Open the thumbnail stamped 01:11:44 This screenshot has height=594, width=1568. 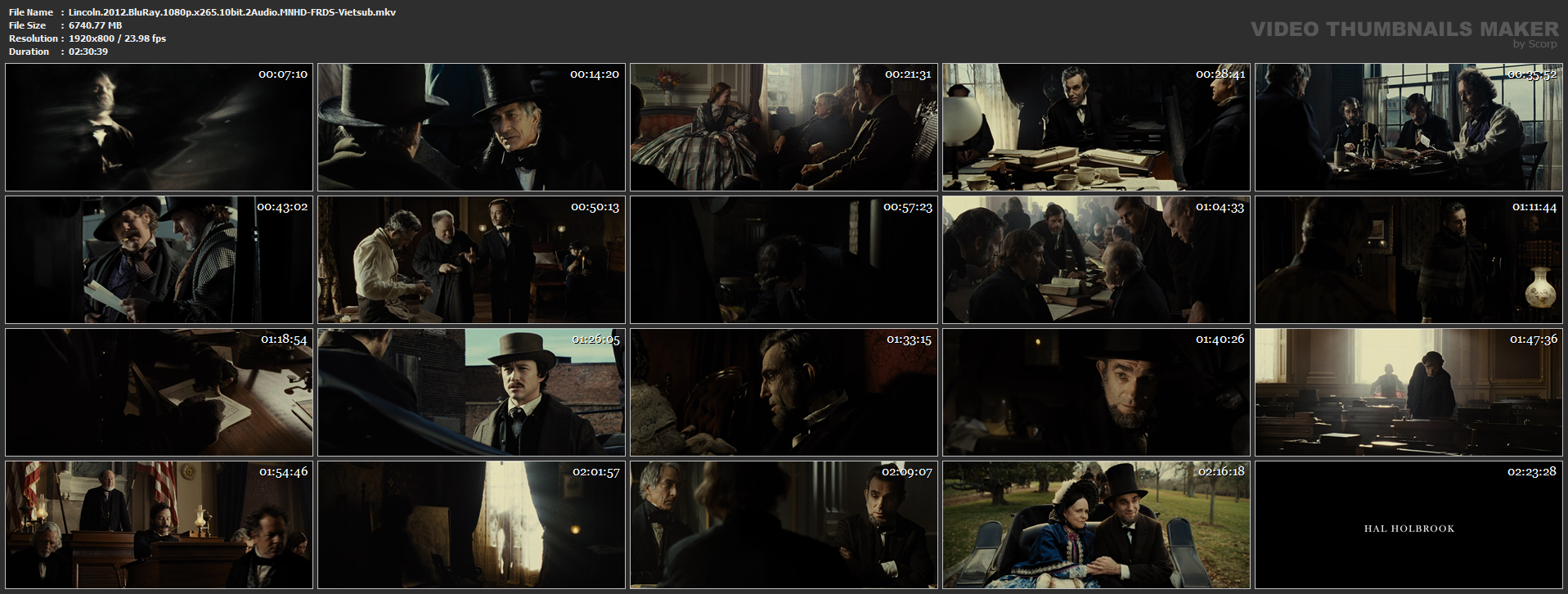point(1409,260)
